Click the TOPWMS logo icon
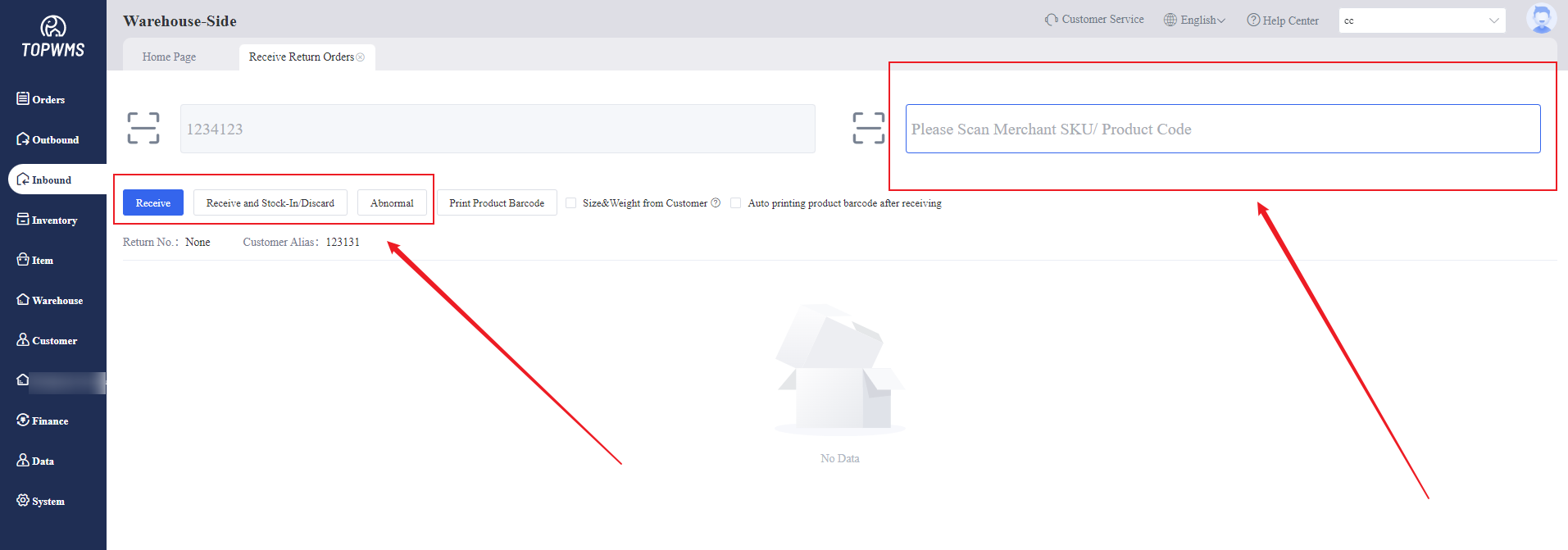 tap(53, 27)
